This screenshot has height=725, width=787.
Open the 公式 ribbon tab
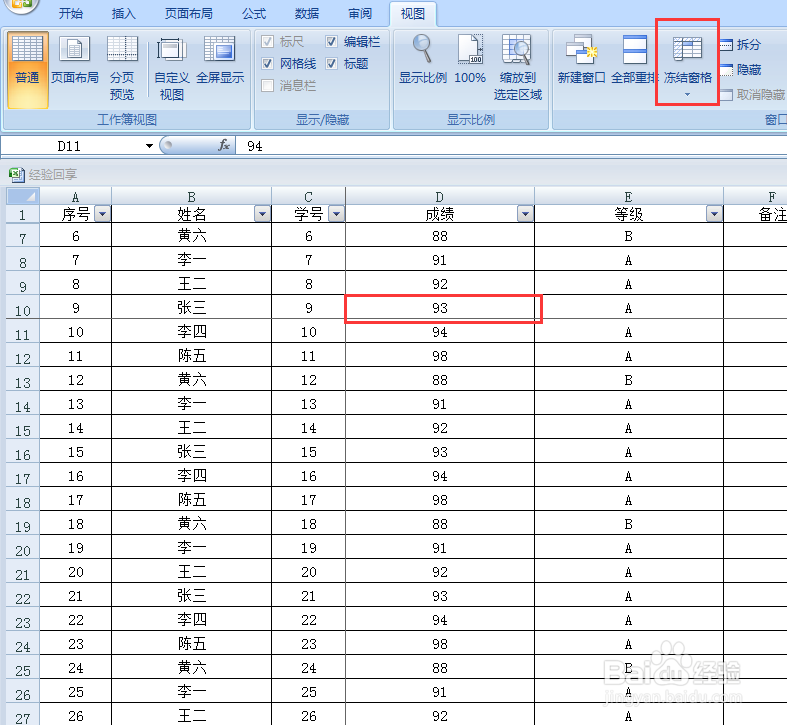[x=254, y=14]
